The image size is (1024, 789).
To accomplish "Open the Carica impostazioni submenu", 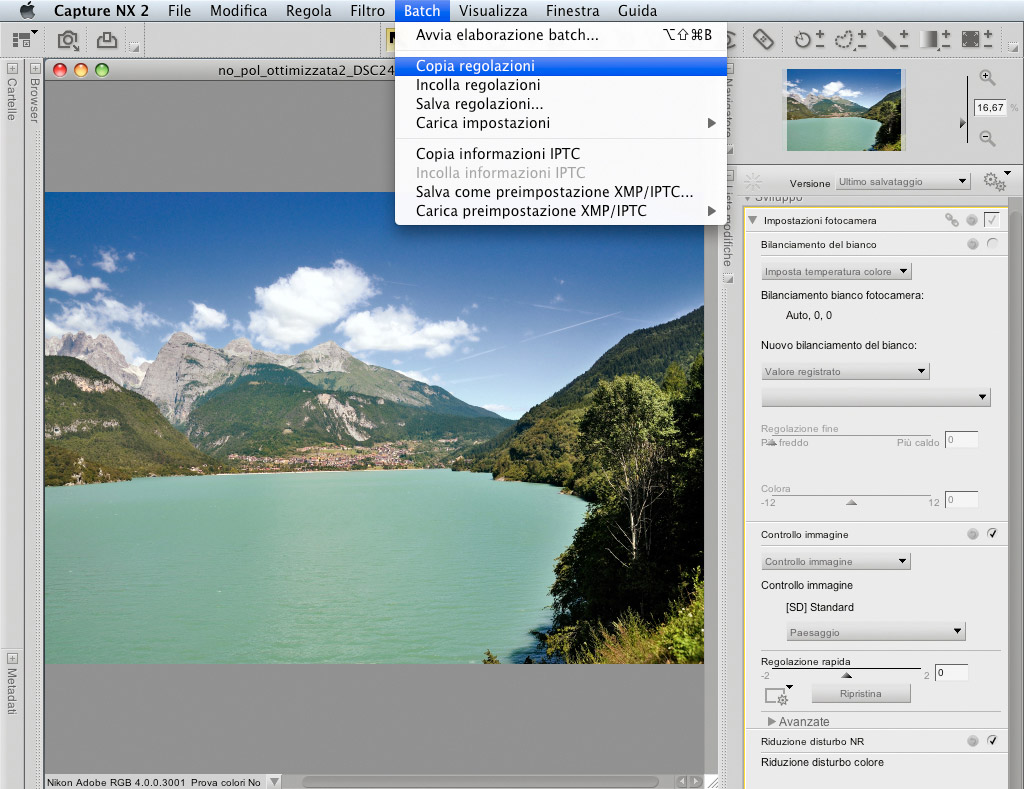I will [x=561, y=123].
